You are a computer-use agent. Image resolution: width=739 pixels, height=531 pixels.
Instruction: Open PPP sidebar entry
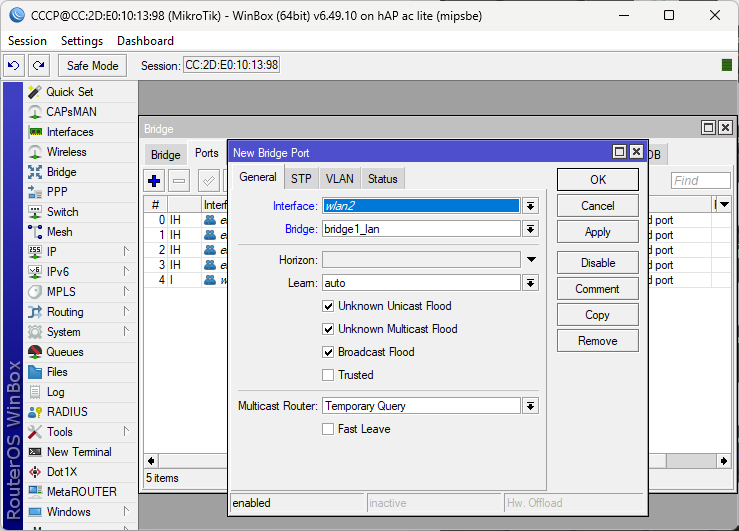[80, 192]
